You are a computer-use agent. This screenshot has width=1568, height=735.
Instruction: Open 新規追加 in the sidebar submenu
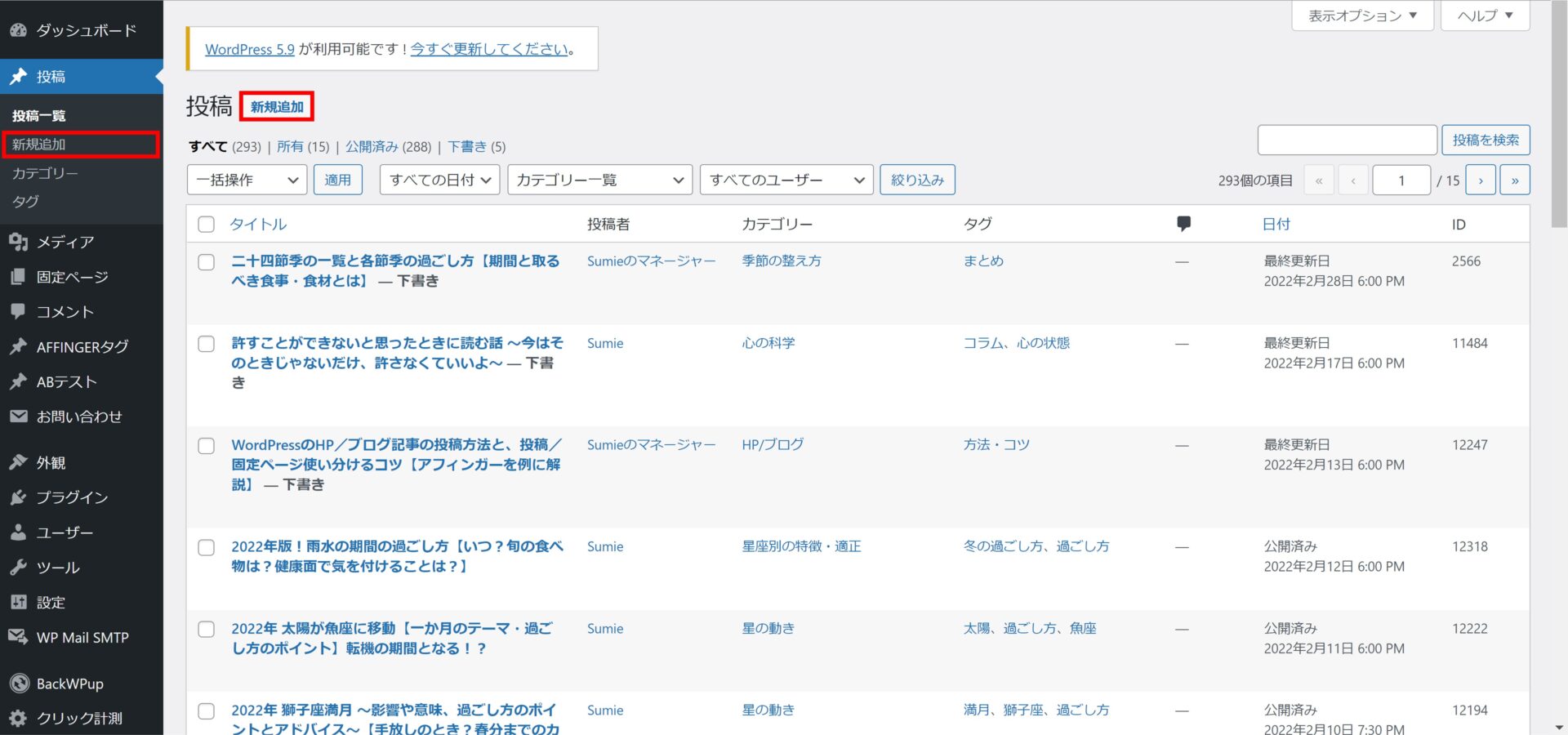39,145
